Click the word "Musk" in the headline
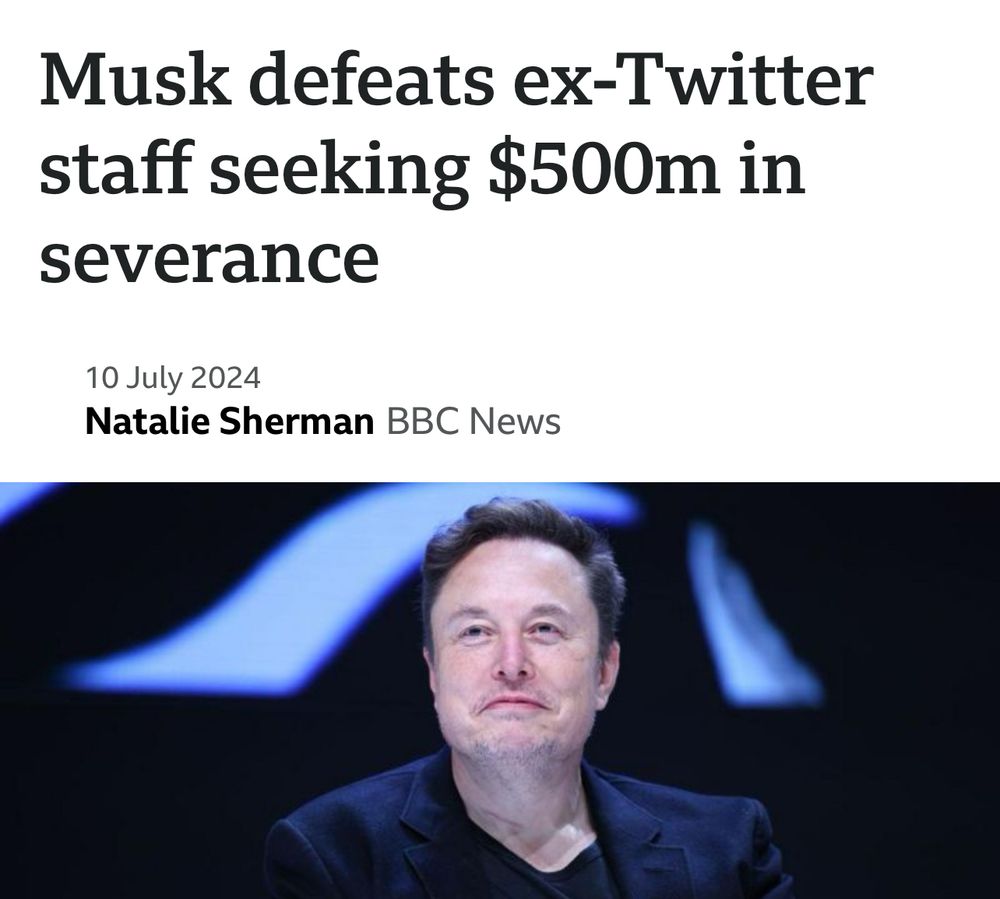The height and width of the screenshot is (899, 1000). pos(136,80)
